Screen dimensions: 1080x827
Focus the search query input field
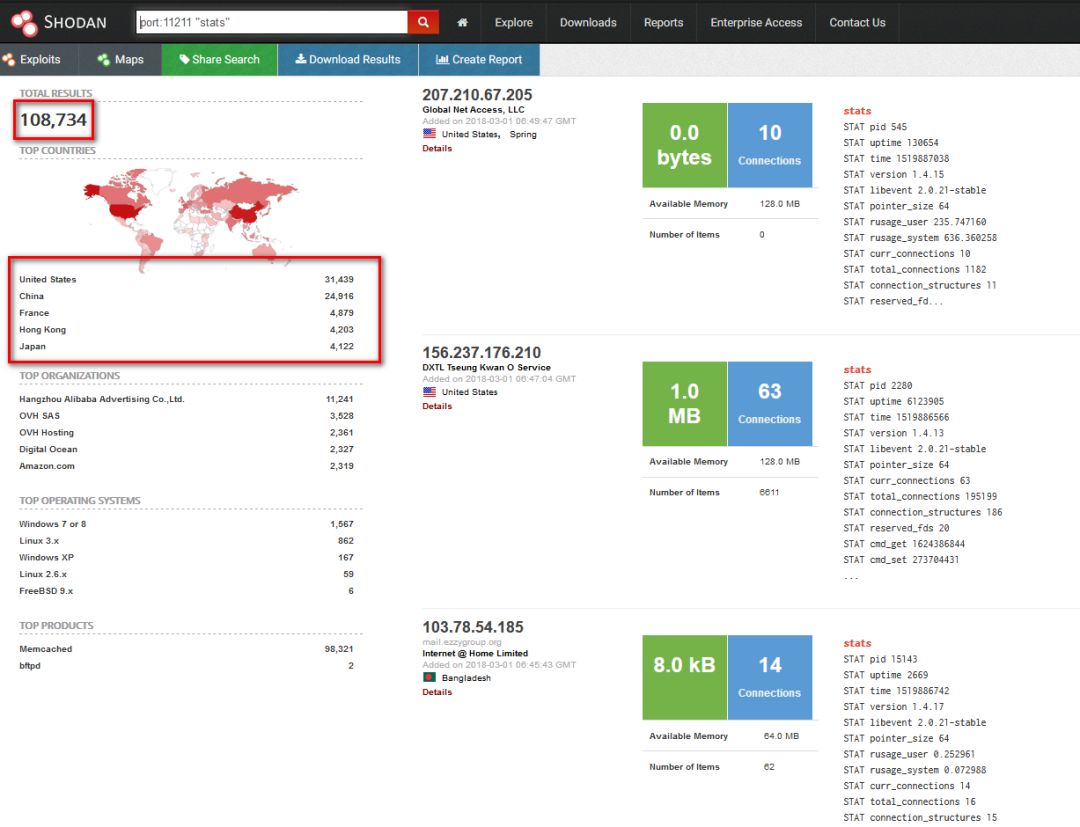[272, 22]
